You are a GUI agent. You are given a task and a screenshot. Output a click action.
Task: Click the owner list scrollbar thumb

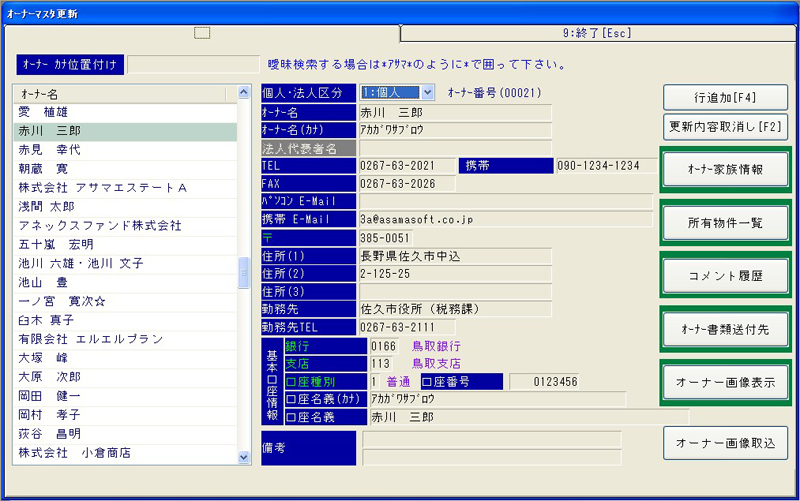(244, 273)
